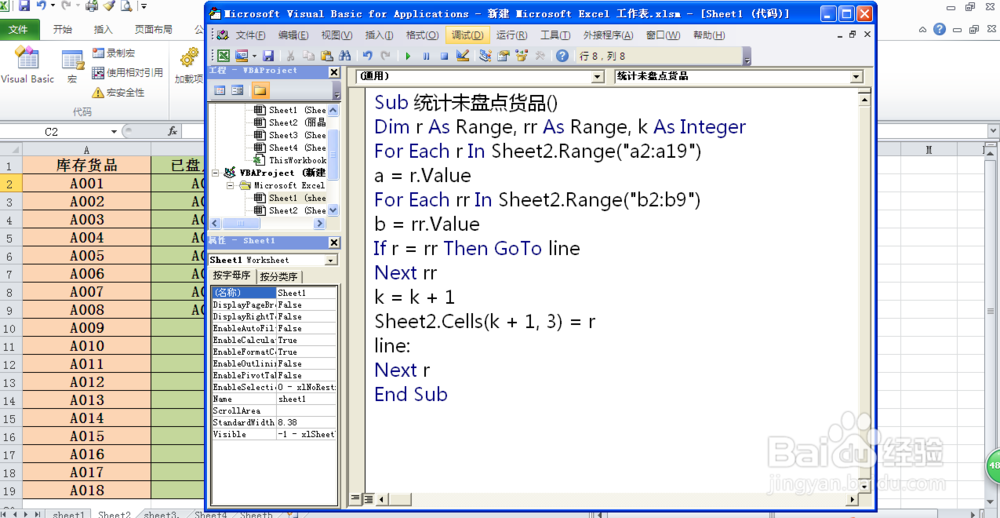The image size is (1000, 518).
Task: Switch to the 按字母序 tab
Action: (x=232, y=276)
